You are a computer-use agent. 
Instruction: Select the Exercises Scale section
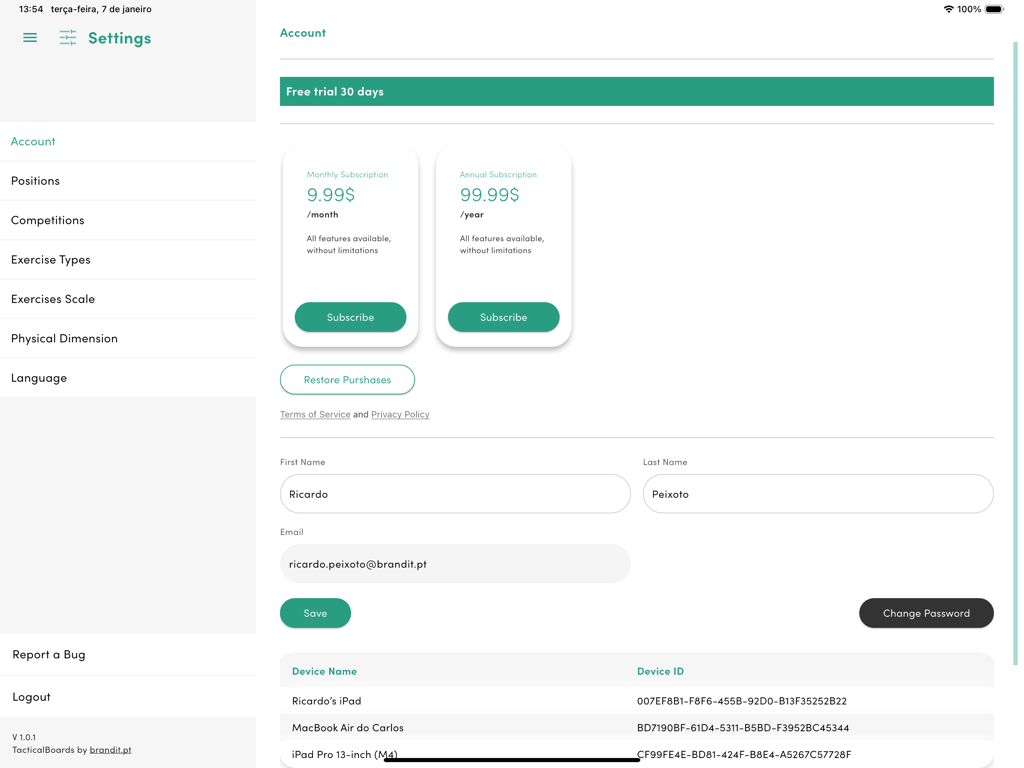pos(53,298)
